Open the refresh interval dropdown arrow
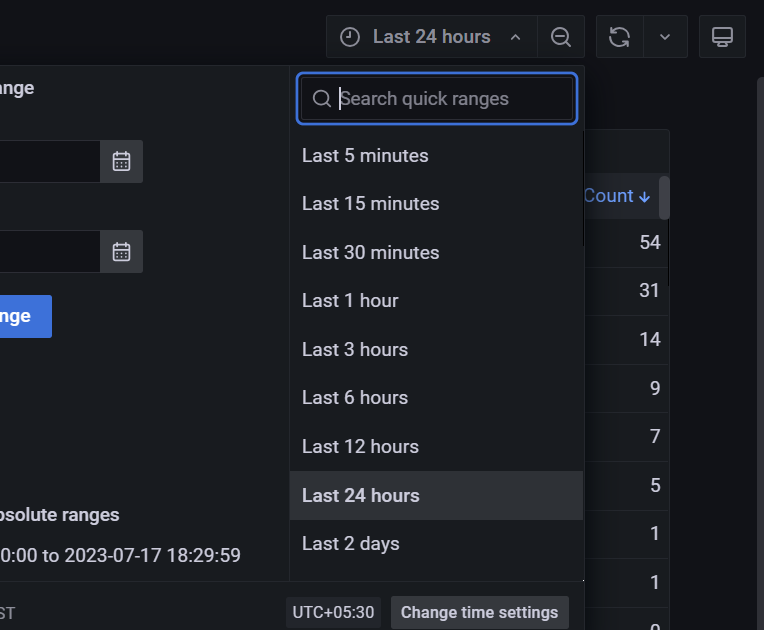Viewport: 764px width, 630px height. [665, 37]
